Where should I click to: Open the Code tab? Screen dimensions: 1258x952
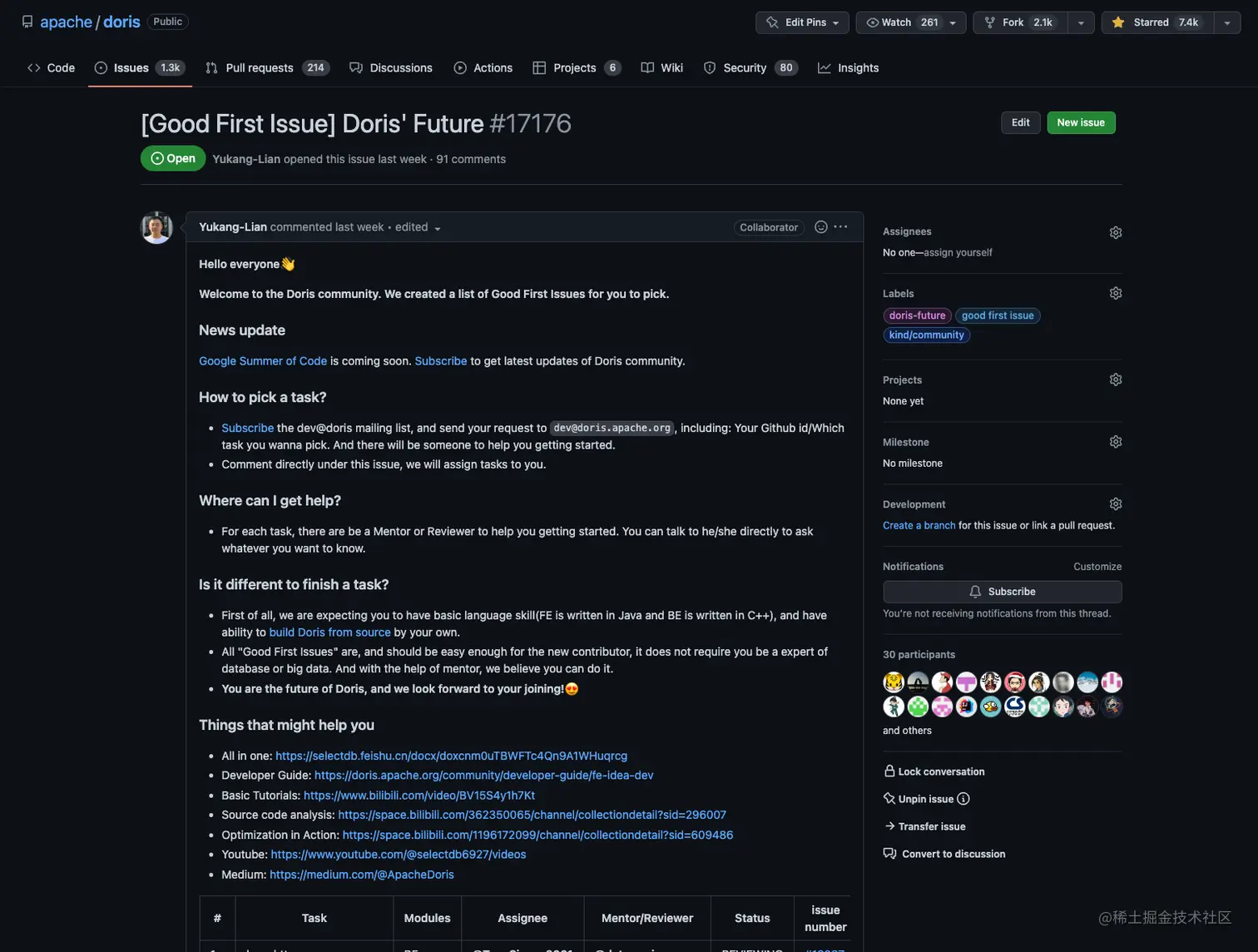click(x=51, y=68)
